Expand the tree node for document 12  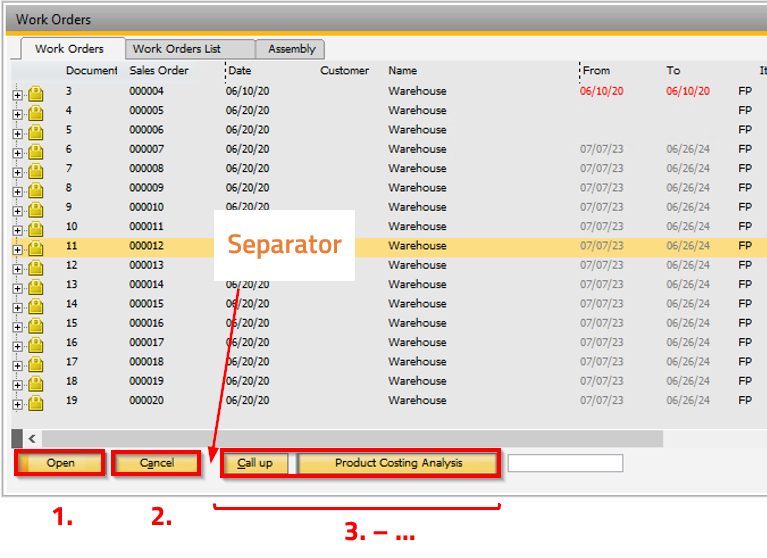17,268
